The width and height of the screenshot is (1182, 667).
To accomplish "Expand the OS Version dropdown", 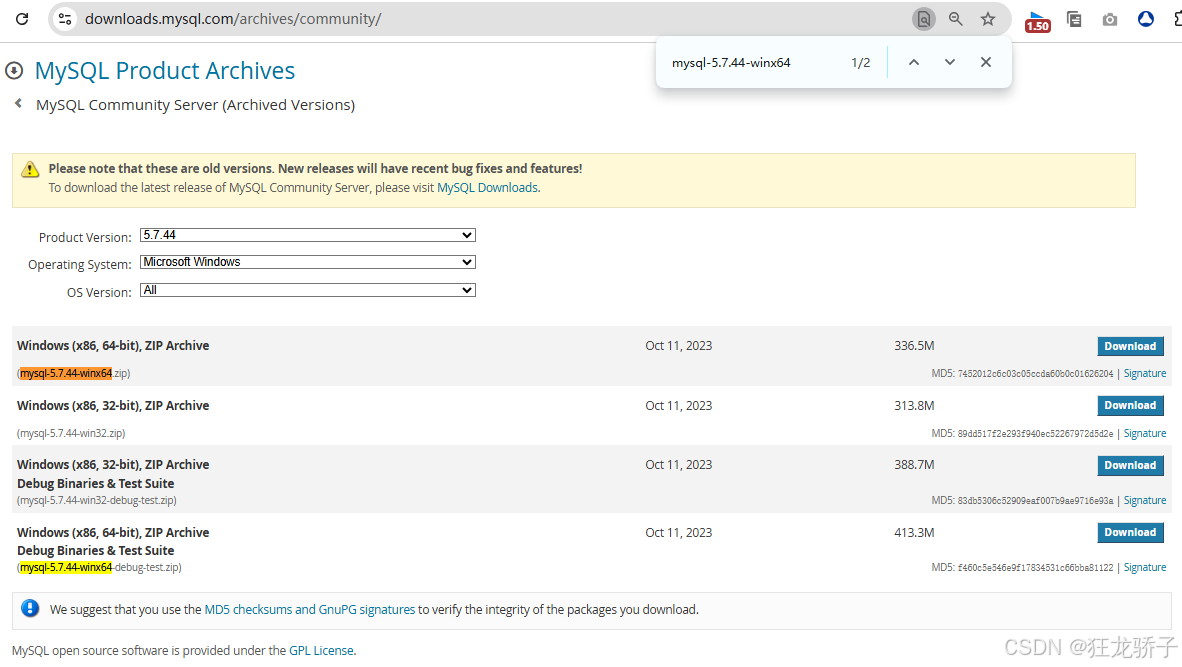I will pos(308,290).
